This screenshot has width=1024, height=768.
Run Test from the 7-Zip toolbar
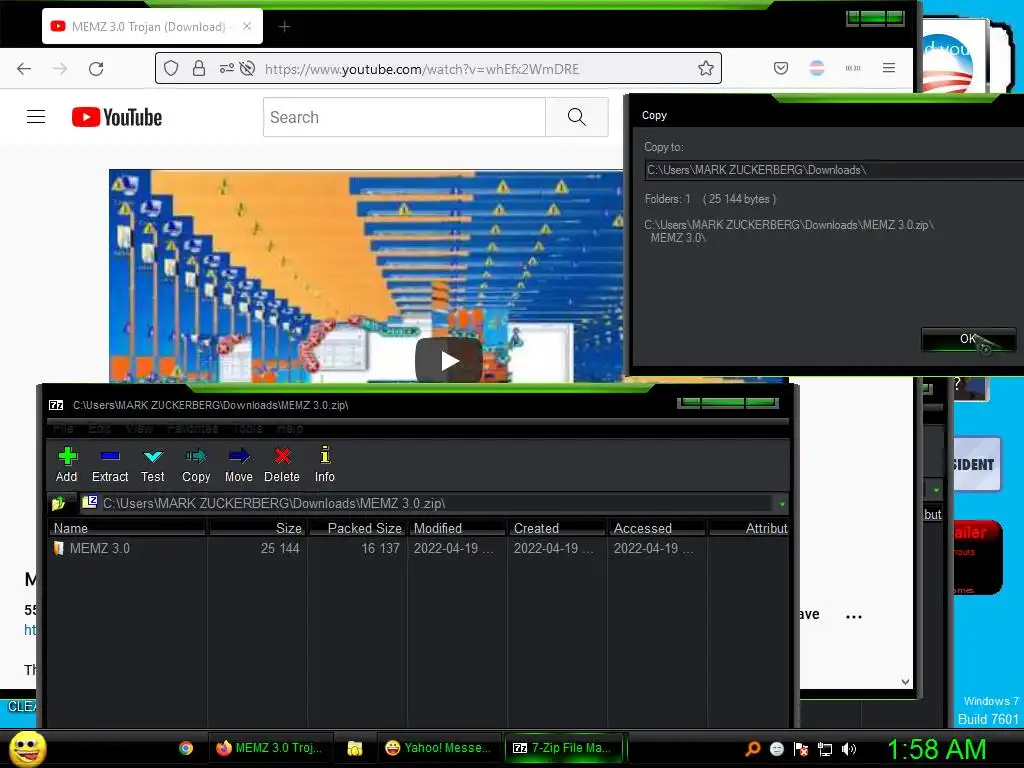coord(153,465)
